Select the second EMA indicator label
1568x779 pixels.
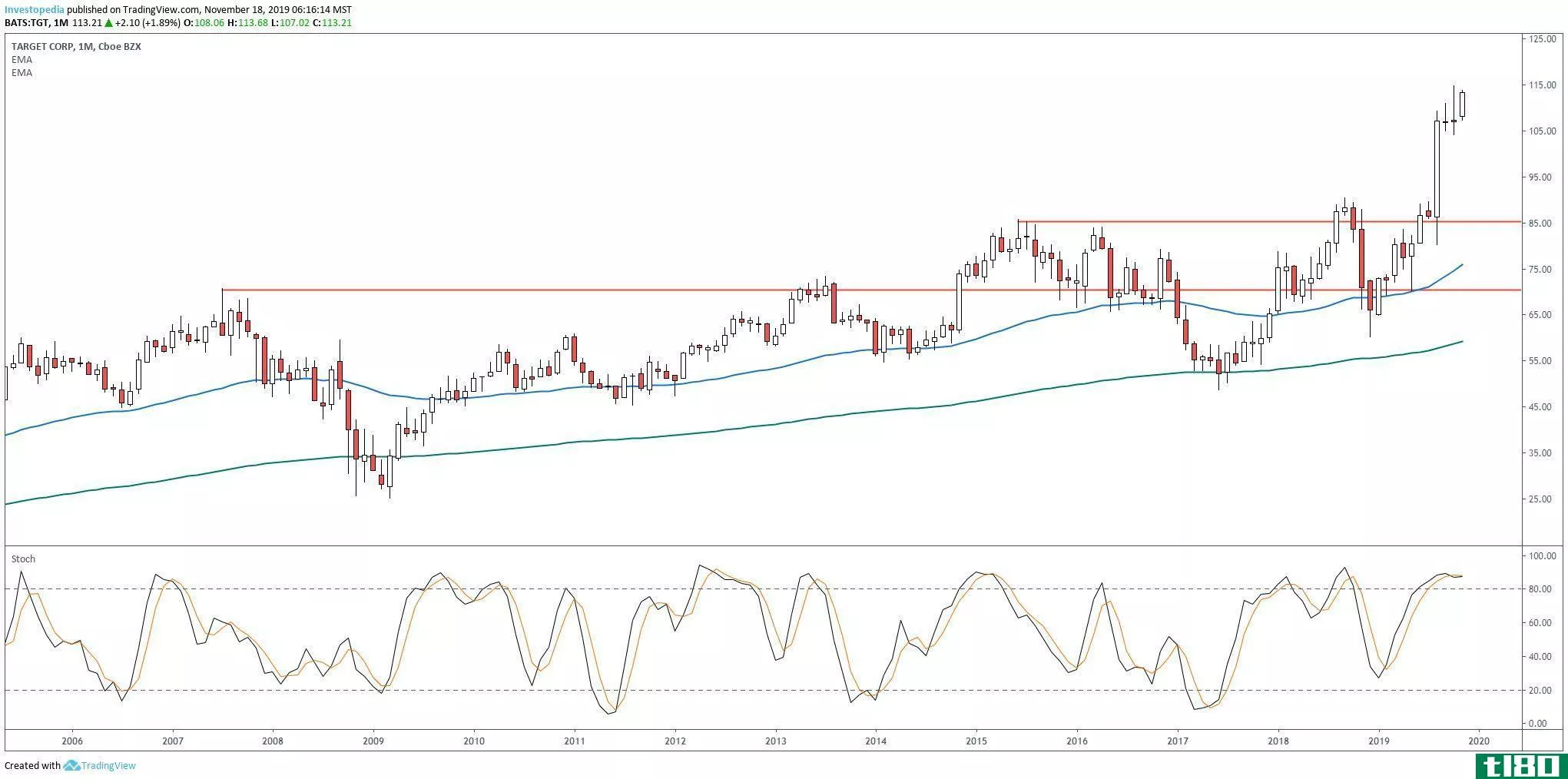click(22, 73)
